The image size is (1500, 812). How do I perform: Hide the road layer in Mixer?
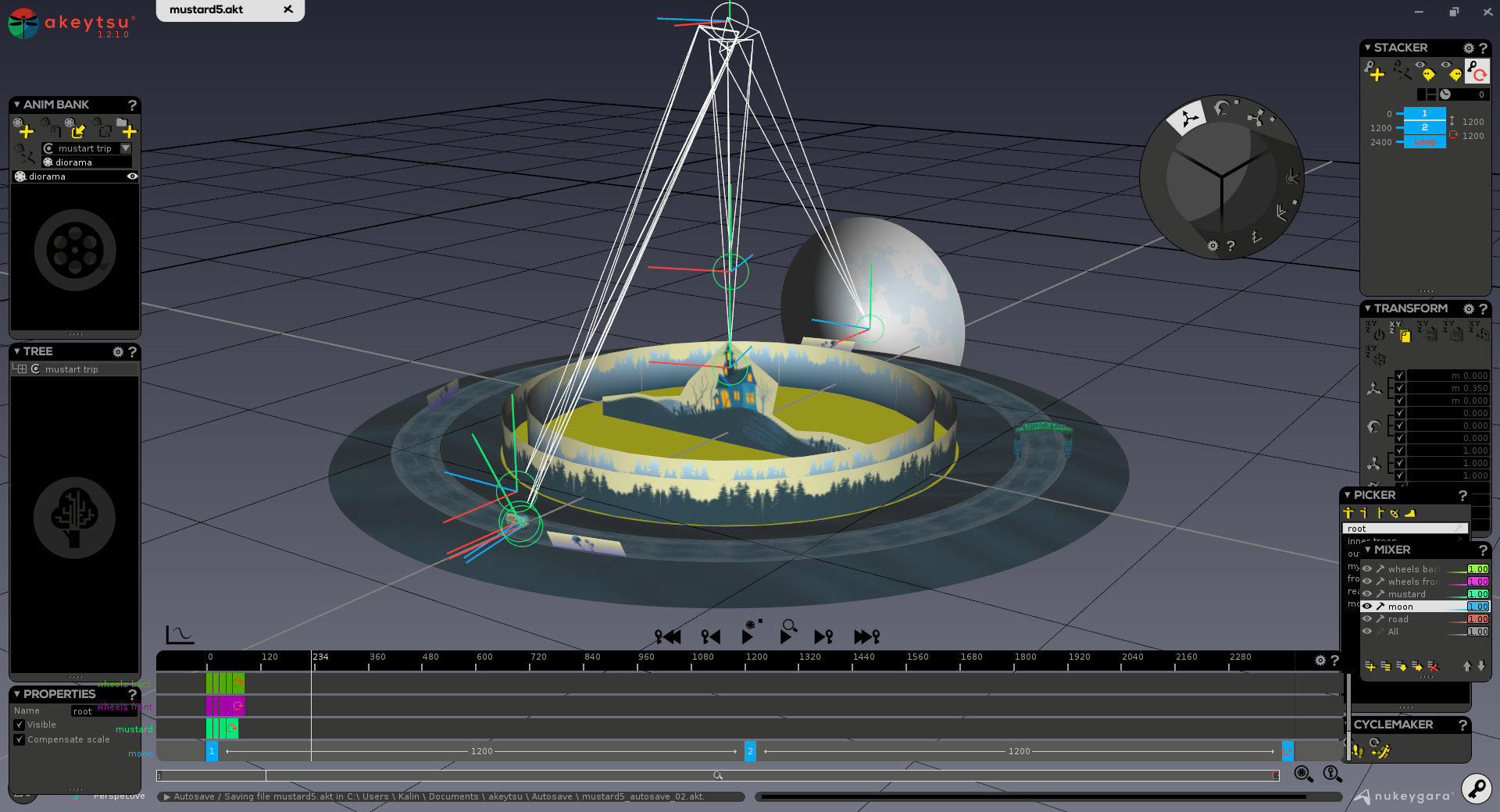click(1367, 619)
